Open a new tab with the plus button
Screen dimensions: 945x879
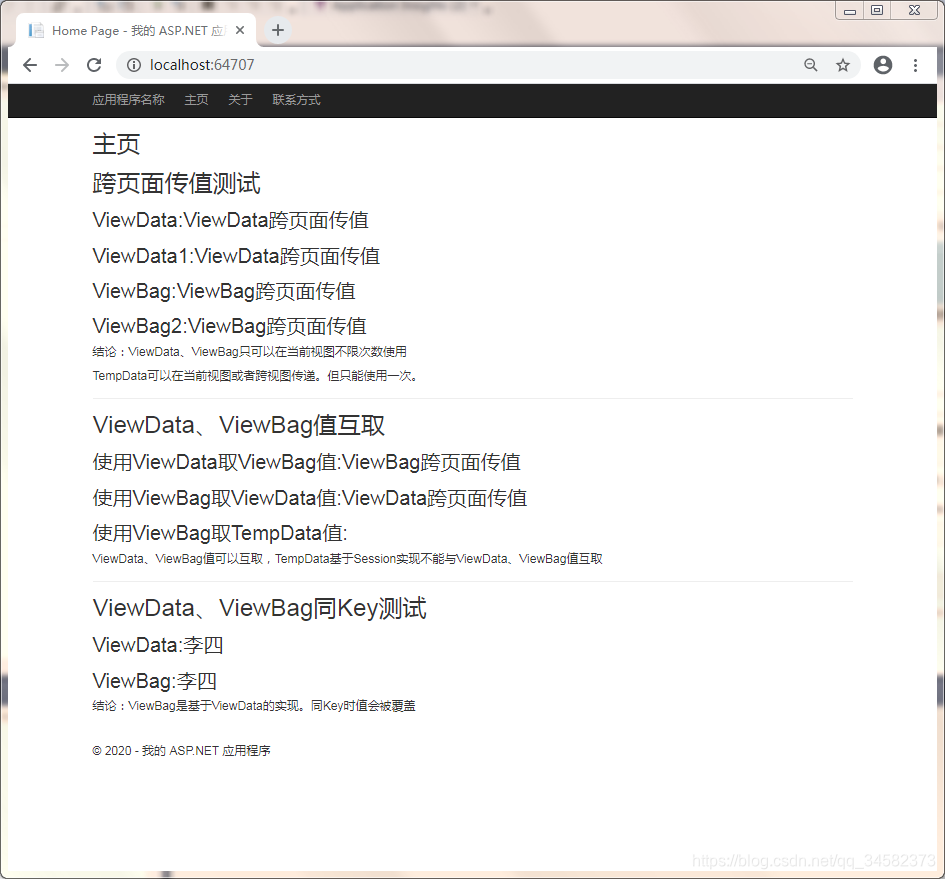[x=278, y=30]
